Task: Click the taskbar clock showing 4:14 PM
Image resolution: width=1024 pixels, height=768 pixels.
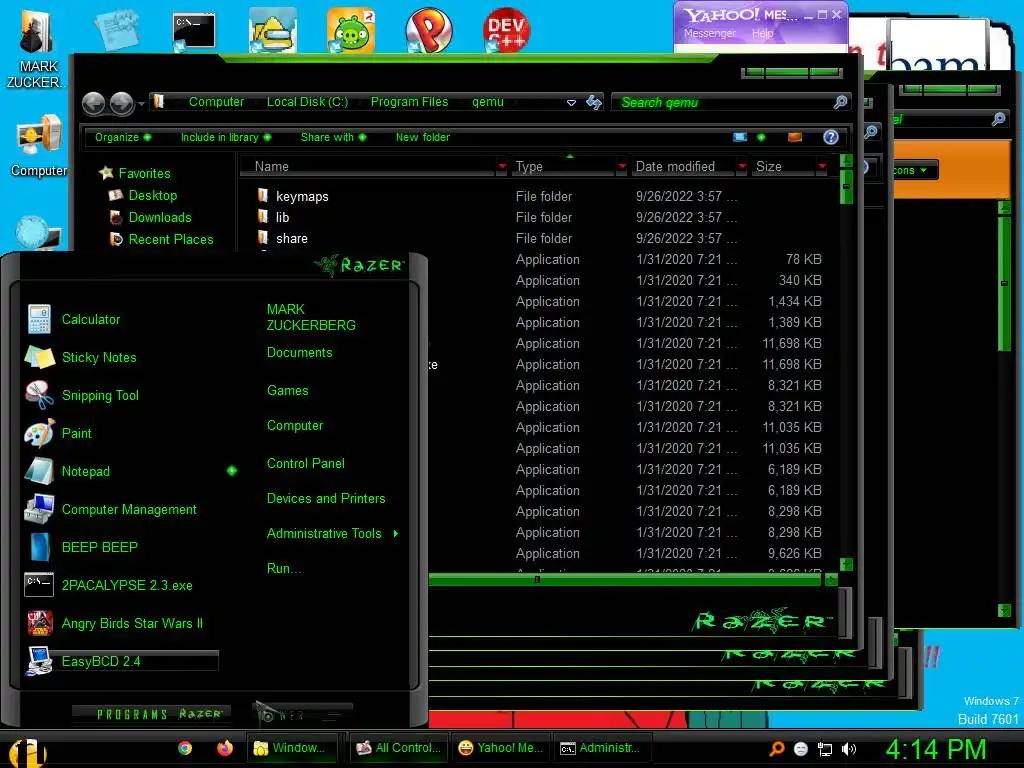Action: (936, 750)
